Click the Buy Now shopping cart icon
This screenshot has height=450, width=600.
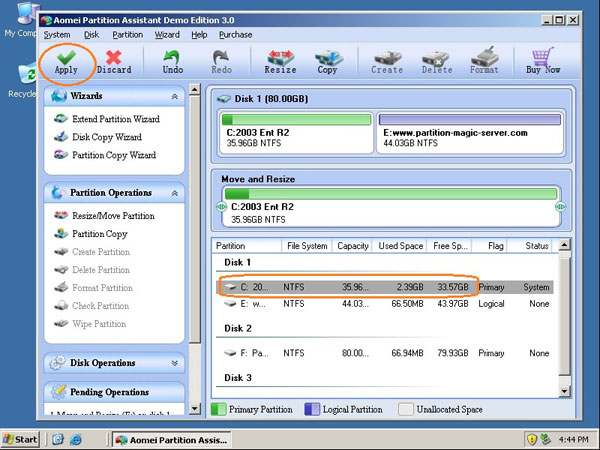[543, 56]
